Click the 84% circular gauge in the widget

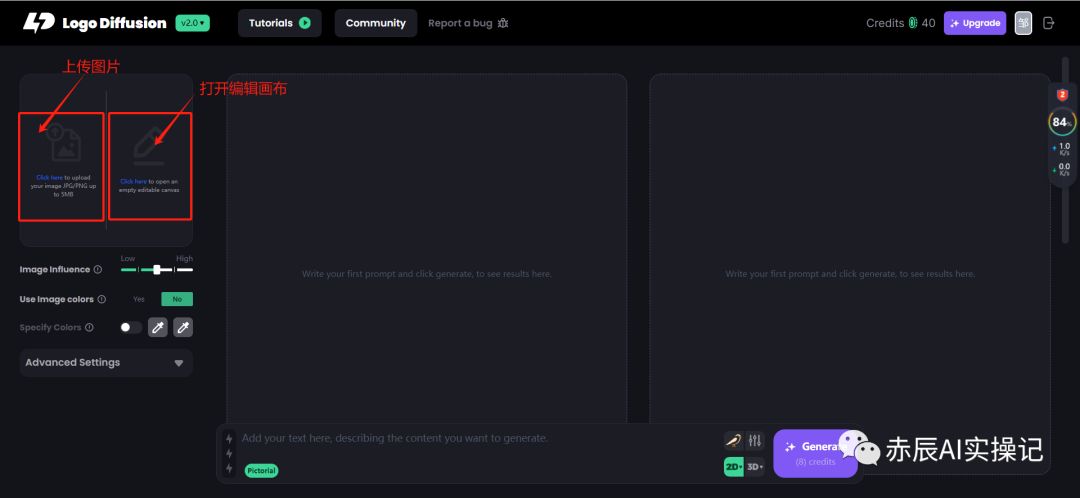click(x=1062, y=122)
